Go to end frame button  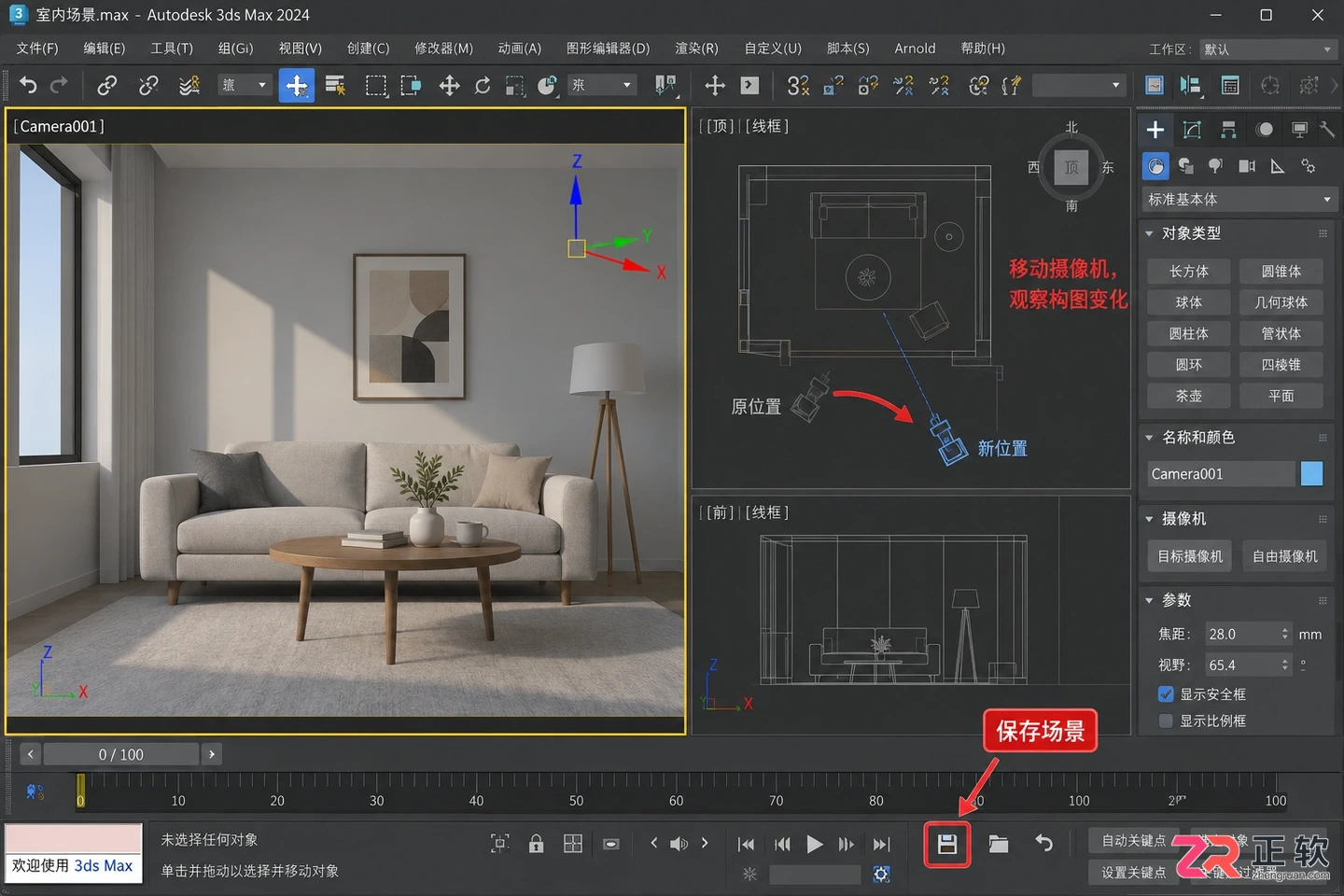click(881, 845)
